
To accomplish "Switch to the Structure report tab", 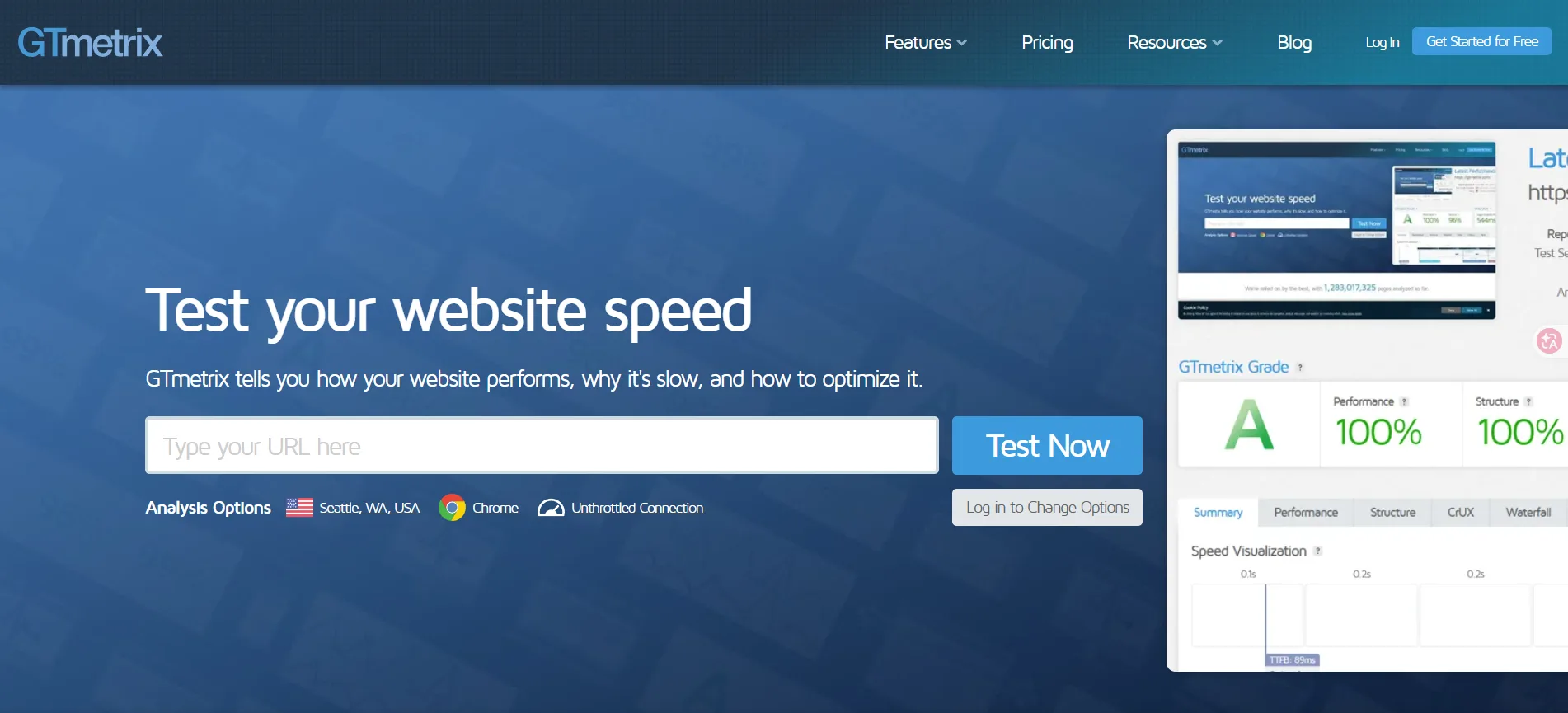I will [x=1392, y=512].
